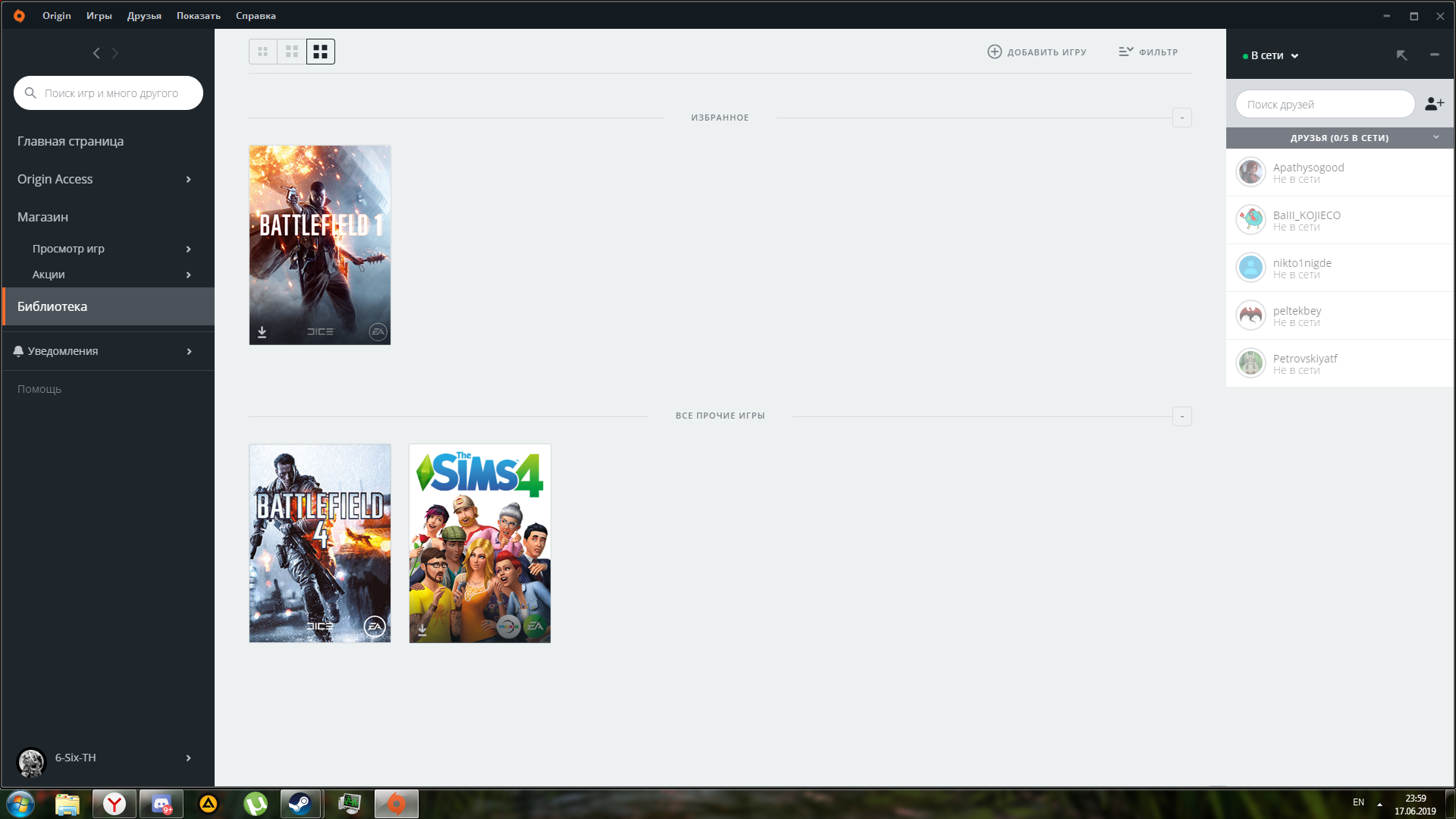Minimize the friends panel
This screenshot has width=1456, height=819.
point(1435,55)
